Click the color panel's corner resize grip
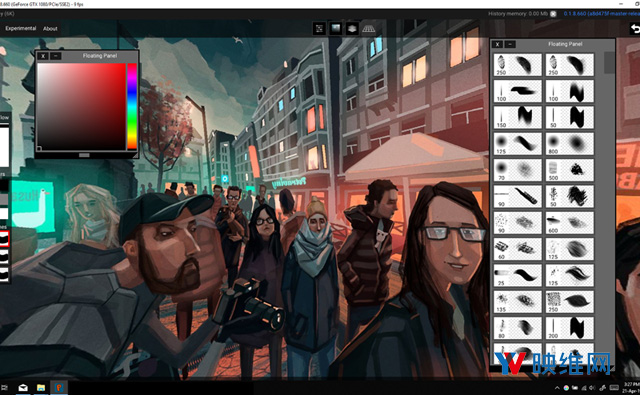Screen dimensions: 640x395 coord(135,155)
